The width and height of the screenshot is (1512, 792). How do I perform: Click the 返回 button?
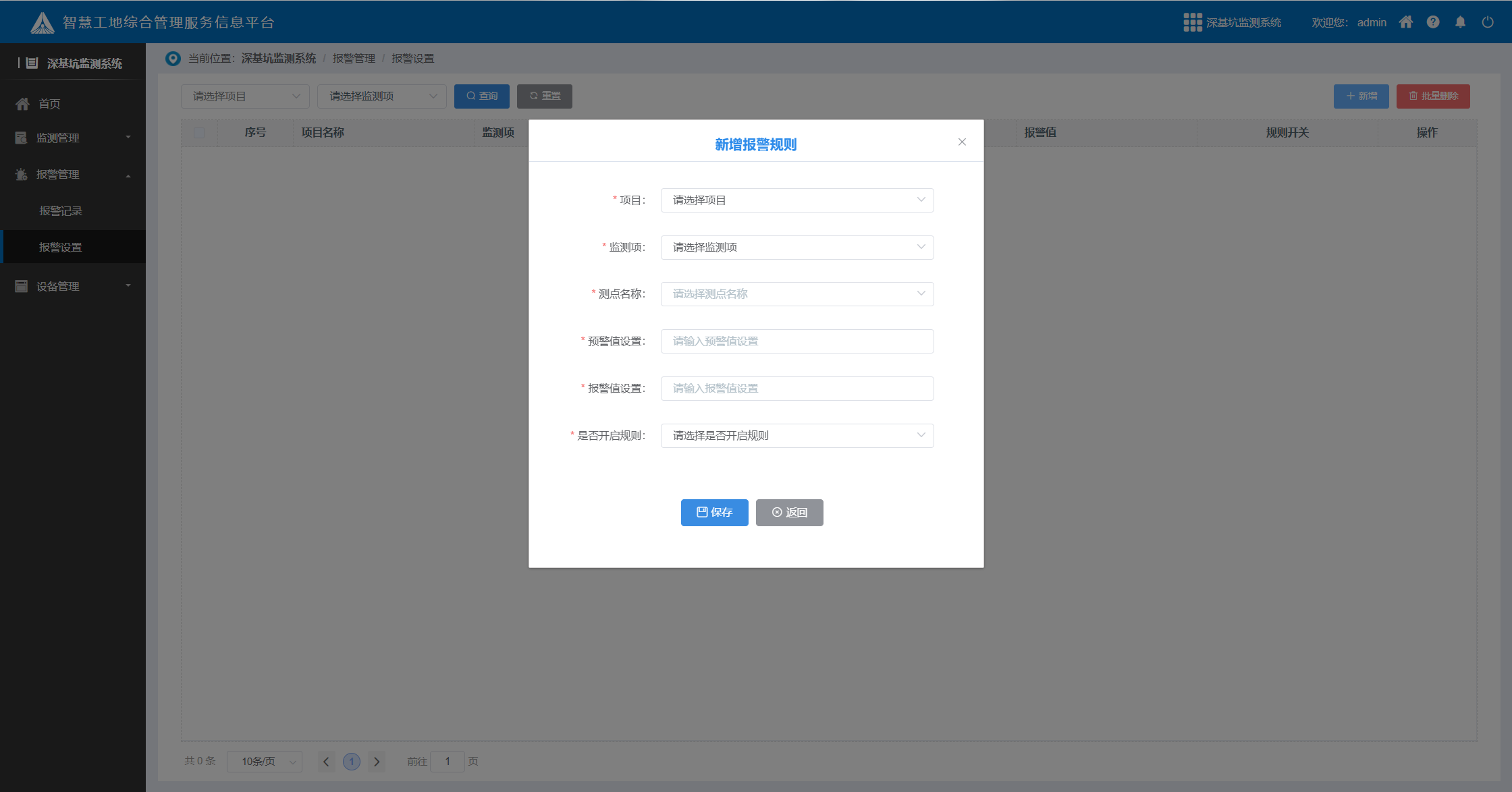click(x=789, y=513)
